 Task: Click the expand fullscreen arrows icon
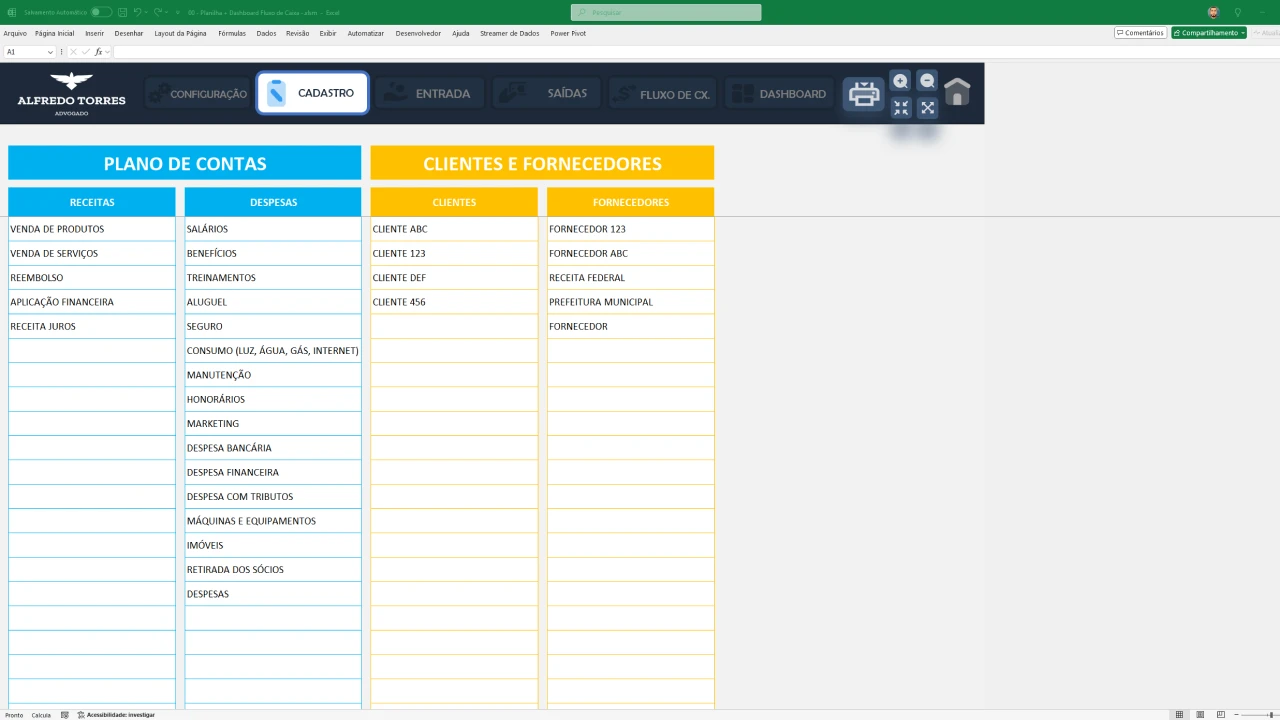[927, 108]
